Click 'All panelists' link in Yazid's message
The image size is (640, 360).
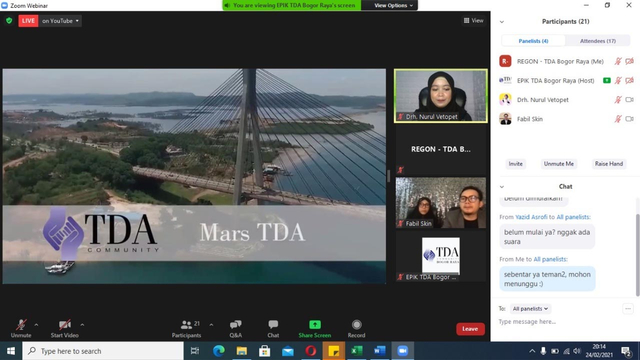point(573,217)
